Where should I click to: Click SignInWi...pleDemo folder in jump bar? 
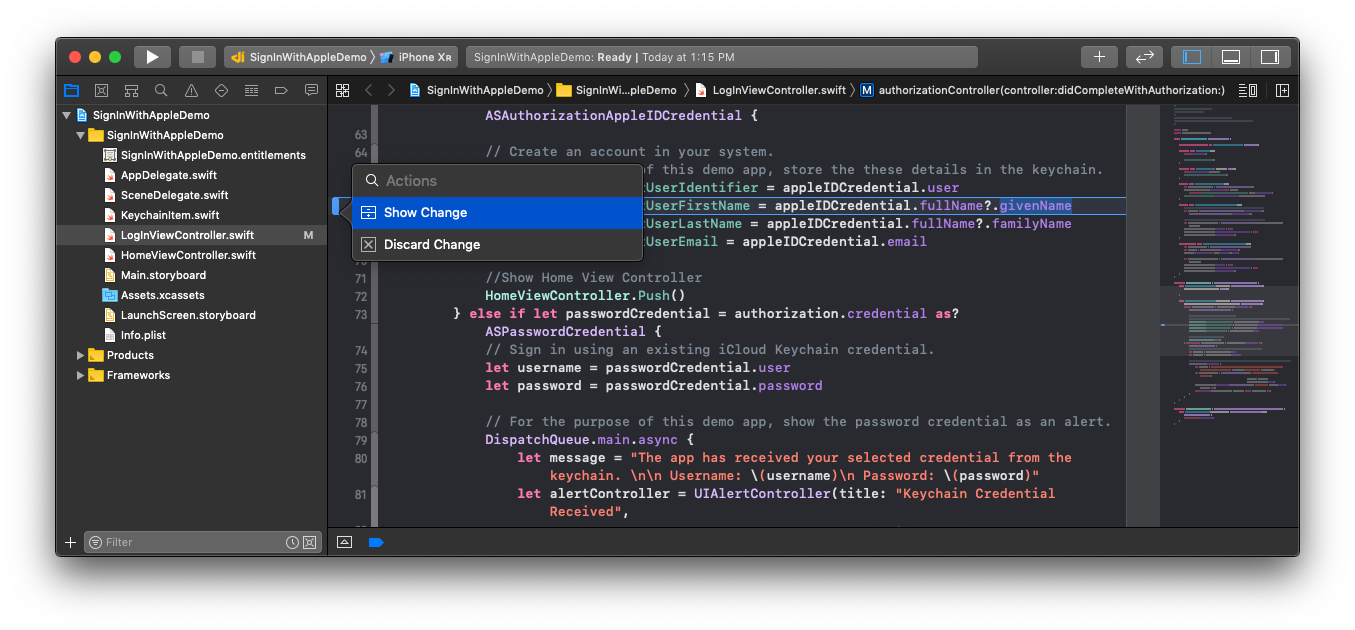[616, 90]
